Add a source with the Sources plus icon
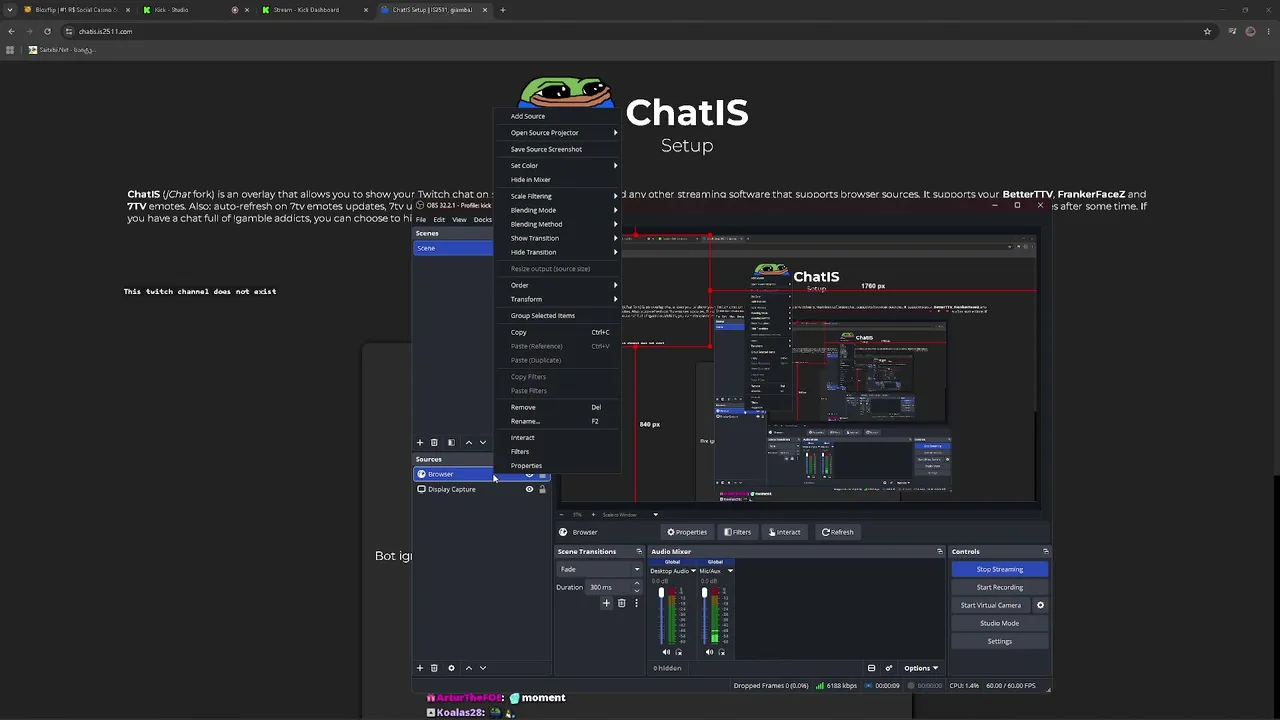The width and height of the screenshot is (1280, 720). click(420, 668)
